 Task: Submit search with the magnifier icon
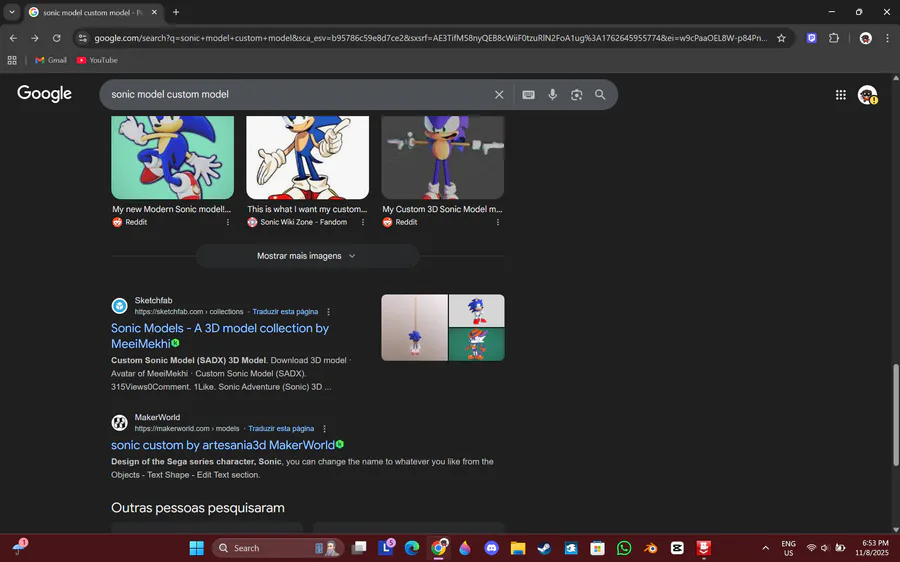pos(600,95)
